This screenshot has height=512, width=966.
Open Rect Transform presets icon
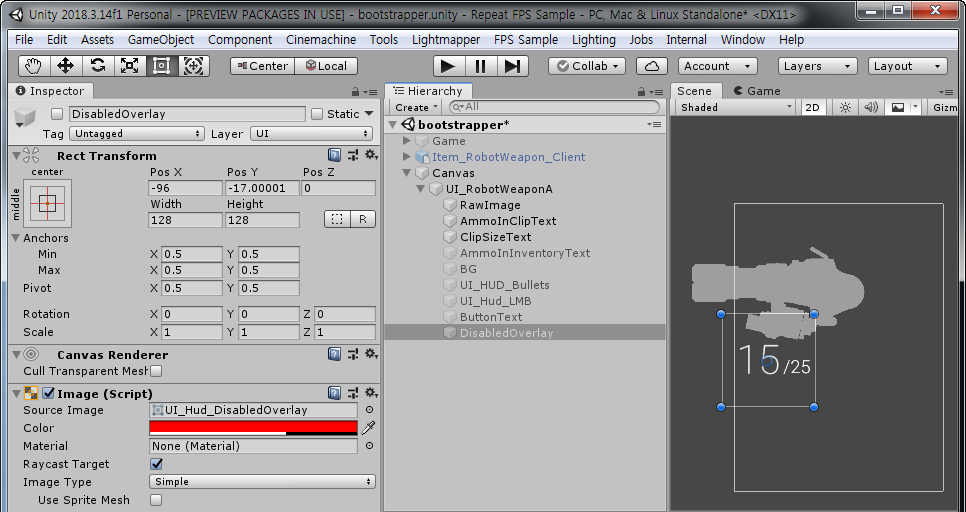352,155
